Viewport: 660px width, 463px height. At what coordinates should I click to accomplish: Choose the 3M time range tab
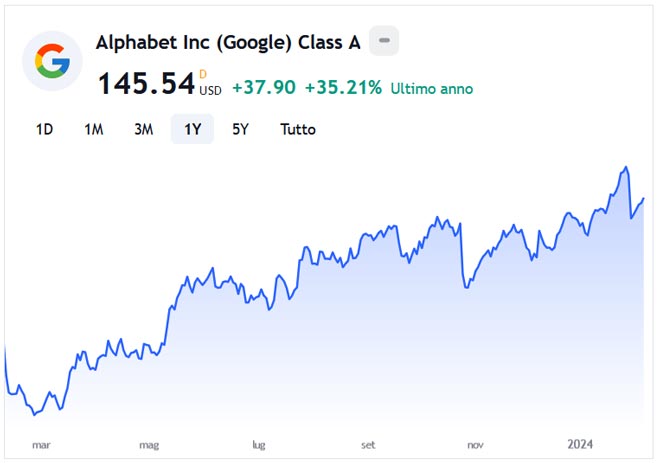pos(143,129)
